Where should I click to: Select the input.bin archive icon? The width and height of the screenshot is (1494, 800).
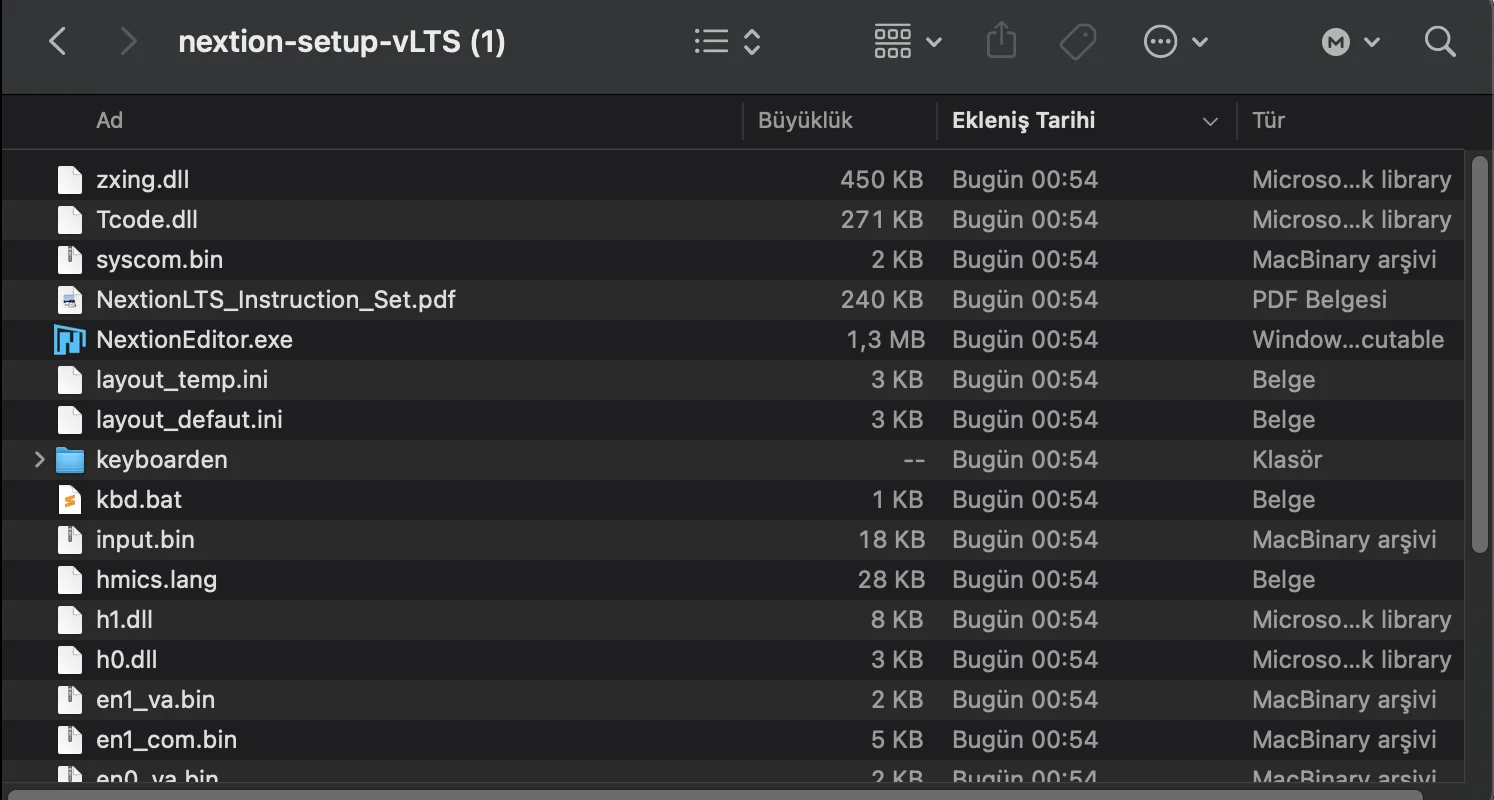pos(69,540)
